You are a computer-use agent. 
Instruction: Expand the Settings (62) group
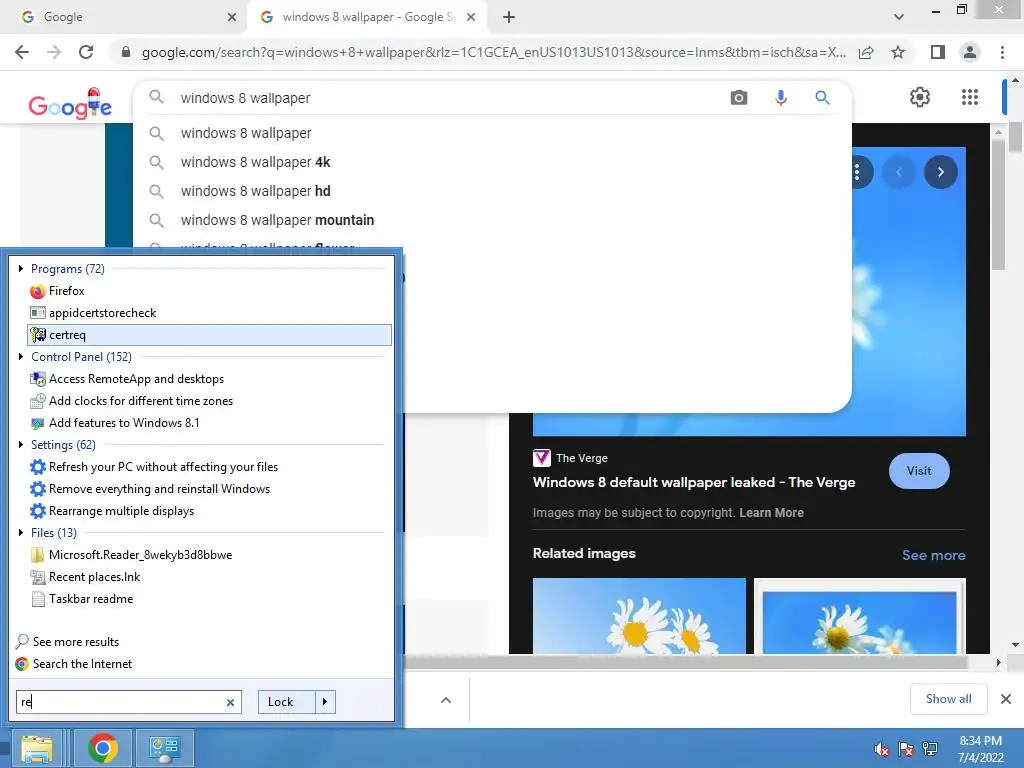click(x=21, y=445)
